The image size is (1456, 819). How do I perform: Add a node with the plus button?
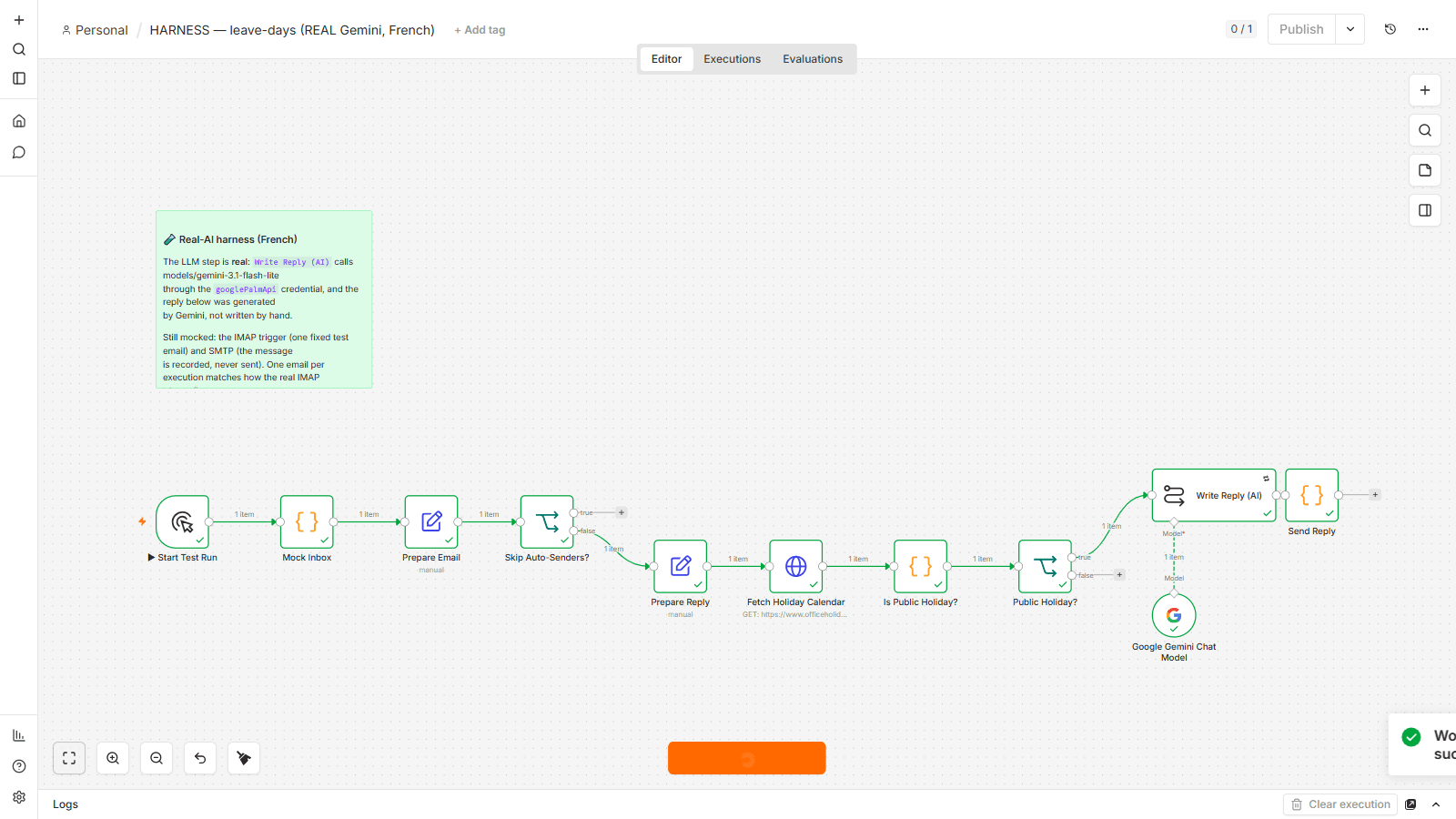pos(1425,90)
